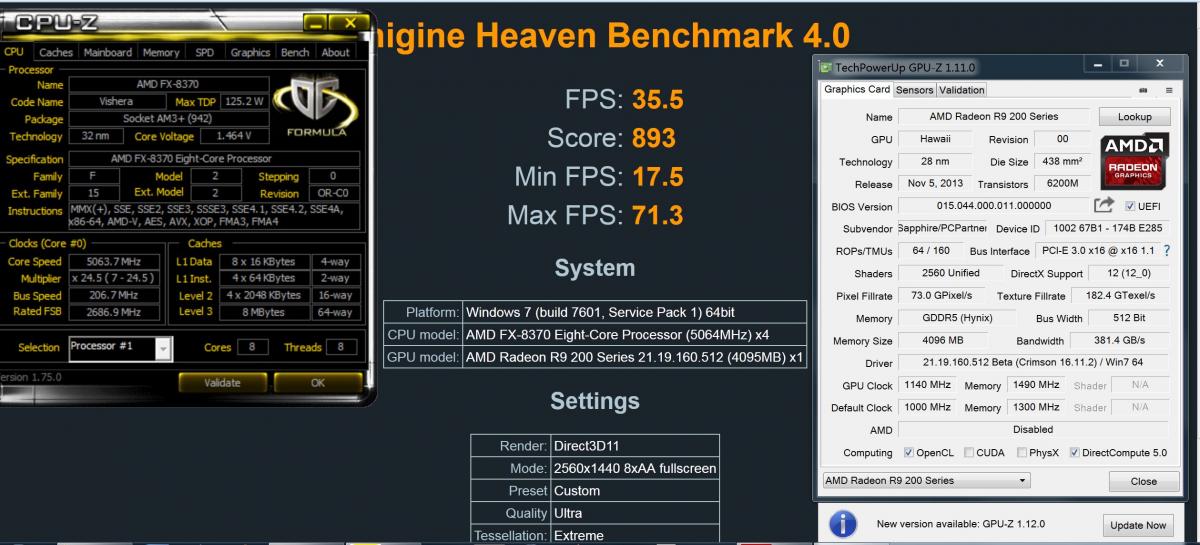Viewport: 1200px width, 545px height.
Task: Click the OK button in CPU-Z
Action: 317,382
